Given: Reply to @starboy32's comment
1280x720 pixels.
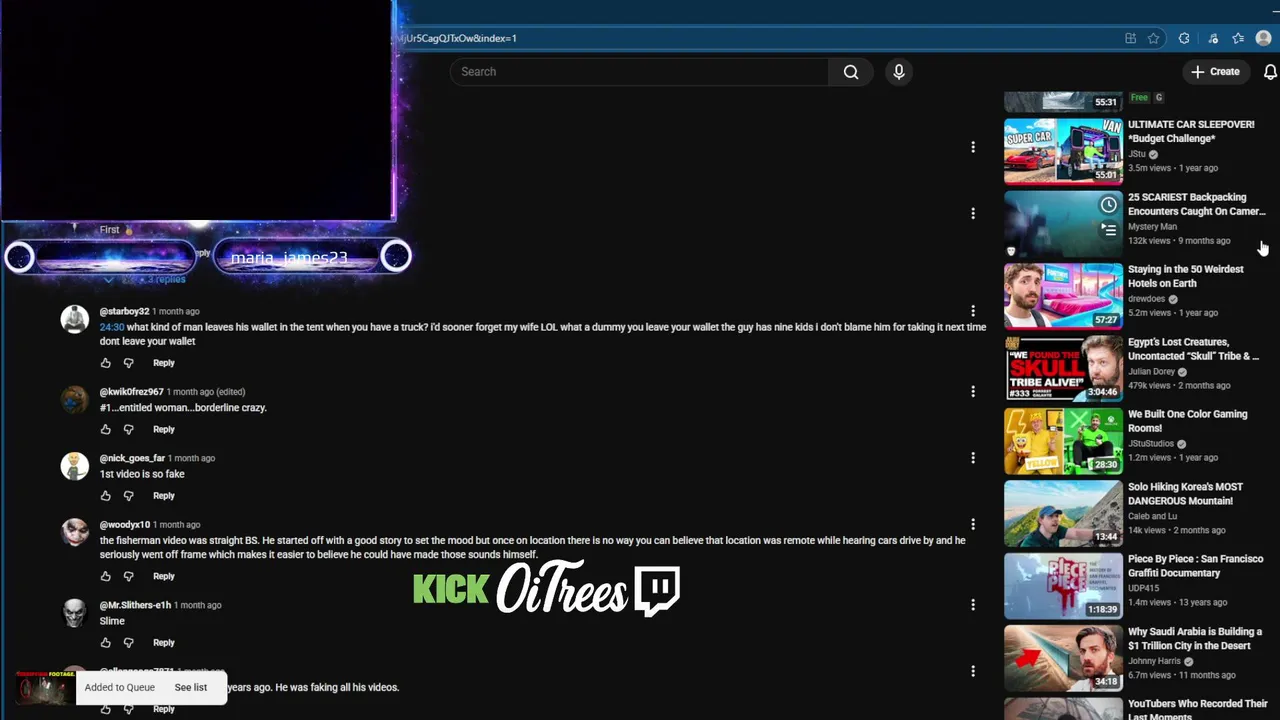Looking at the screenshot, I should [x=164, y=363].
